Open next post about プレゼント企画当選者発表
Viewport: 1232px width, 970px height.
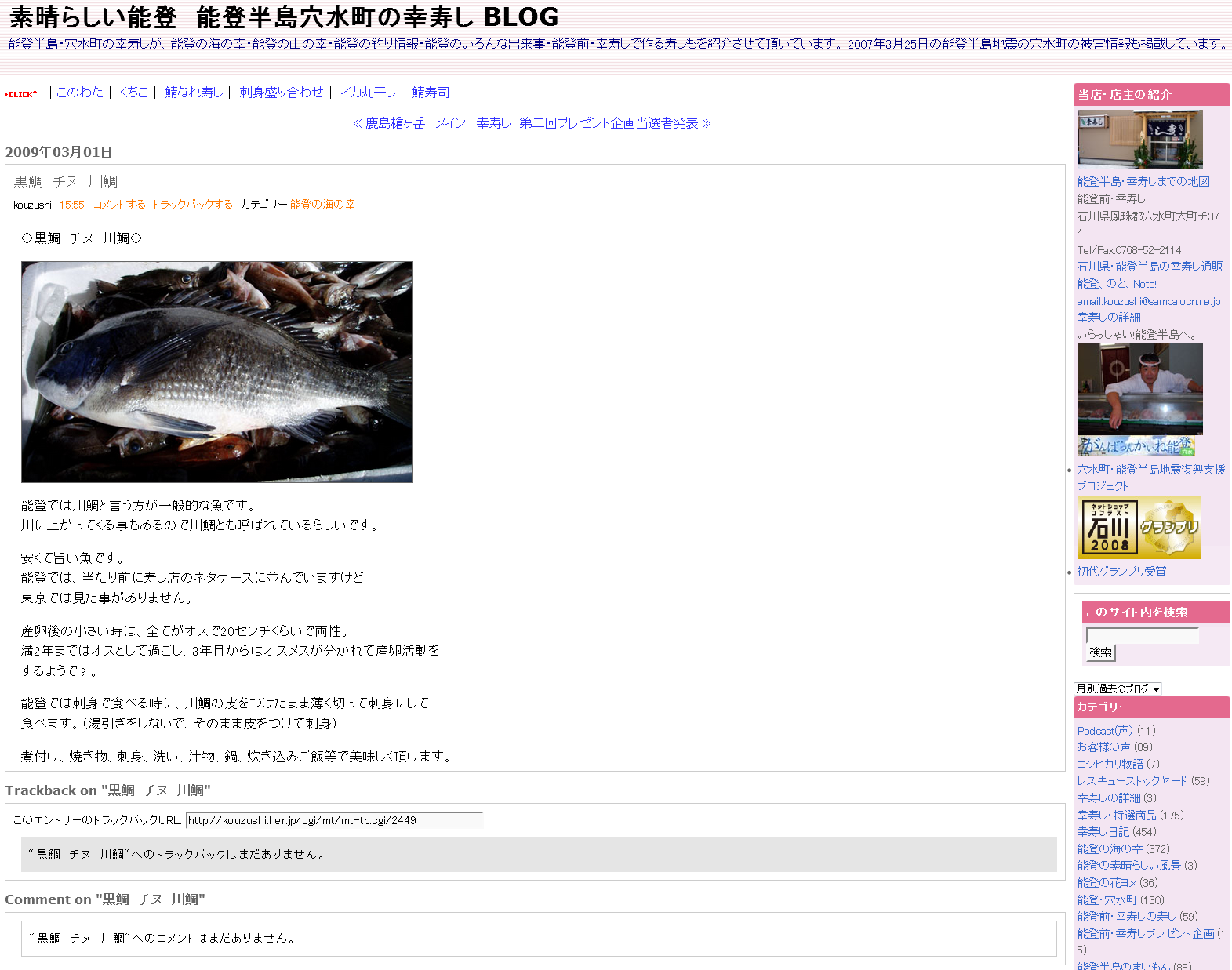tap(614, 123)
